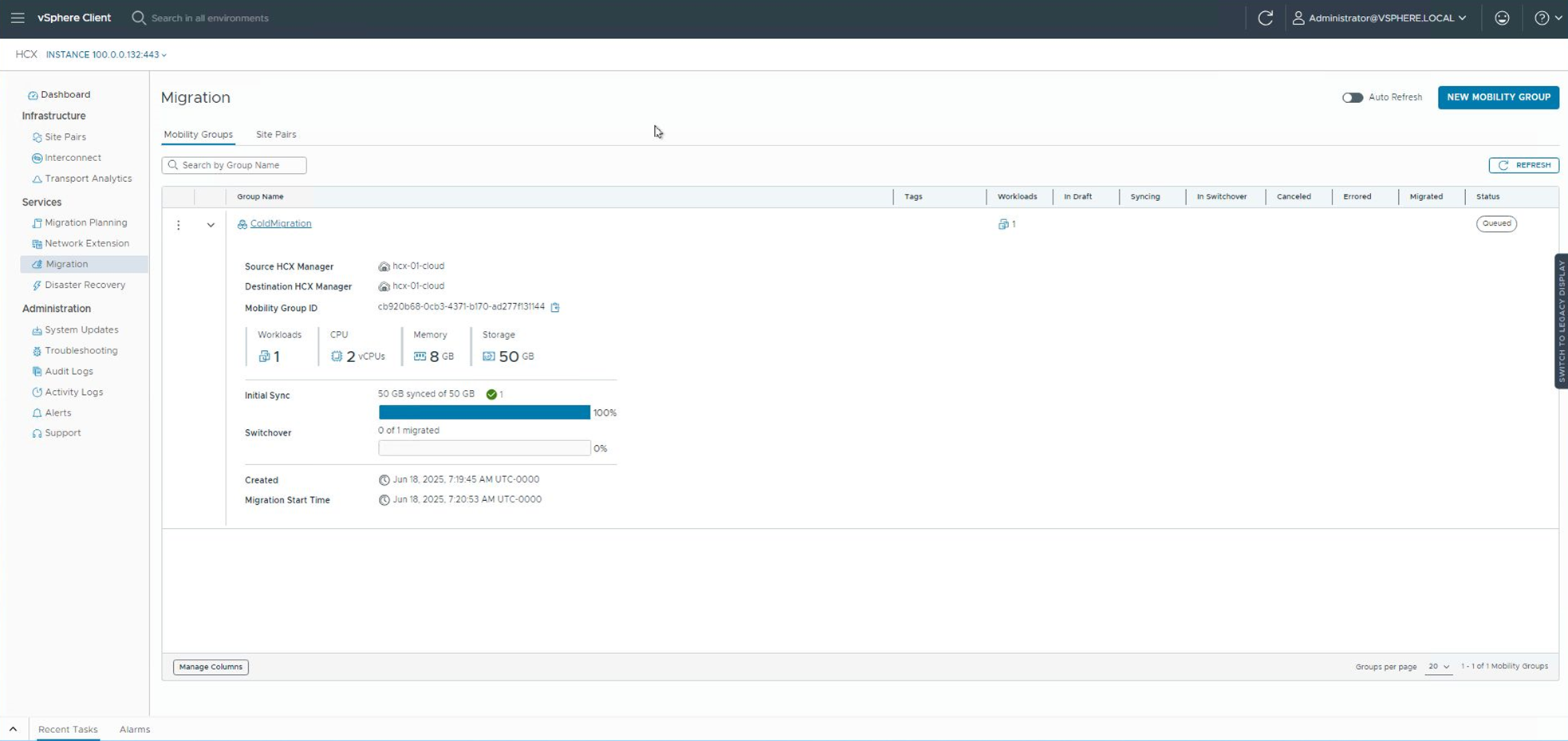Open the Groups per page dropdown
The height and width of the screenshot is (741, 1568).
1439,667
